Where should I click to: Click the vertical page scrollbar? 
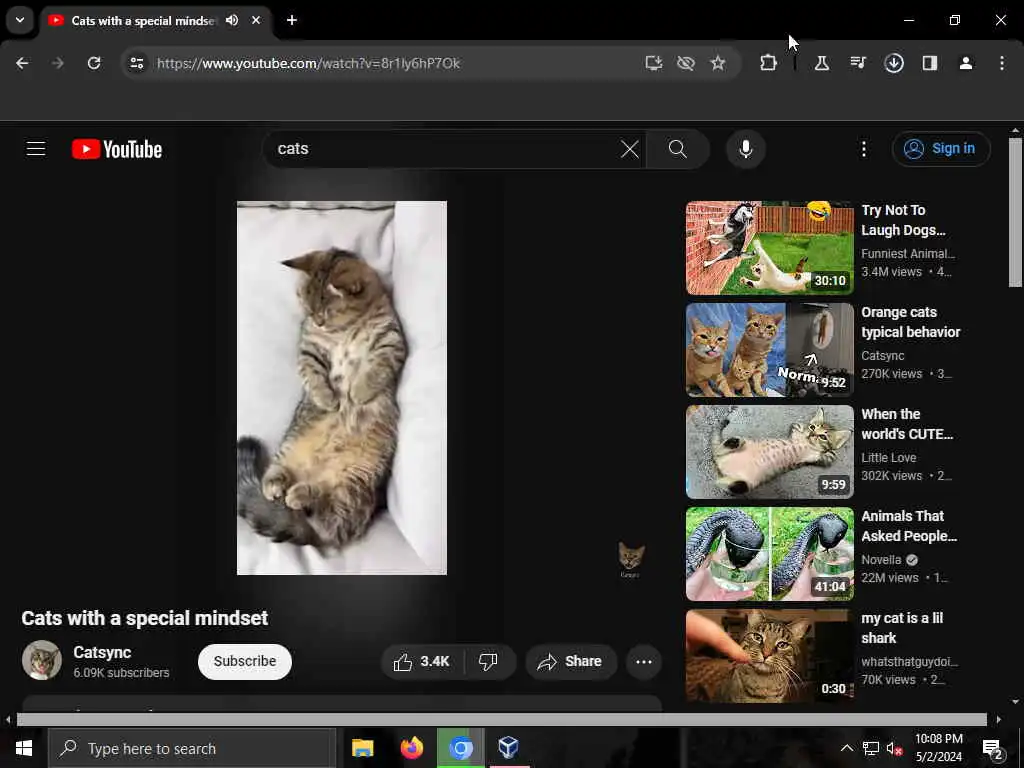tap(1014, 212)
